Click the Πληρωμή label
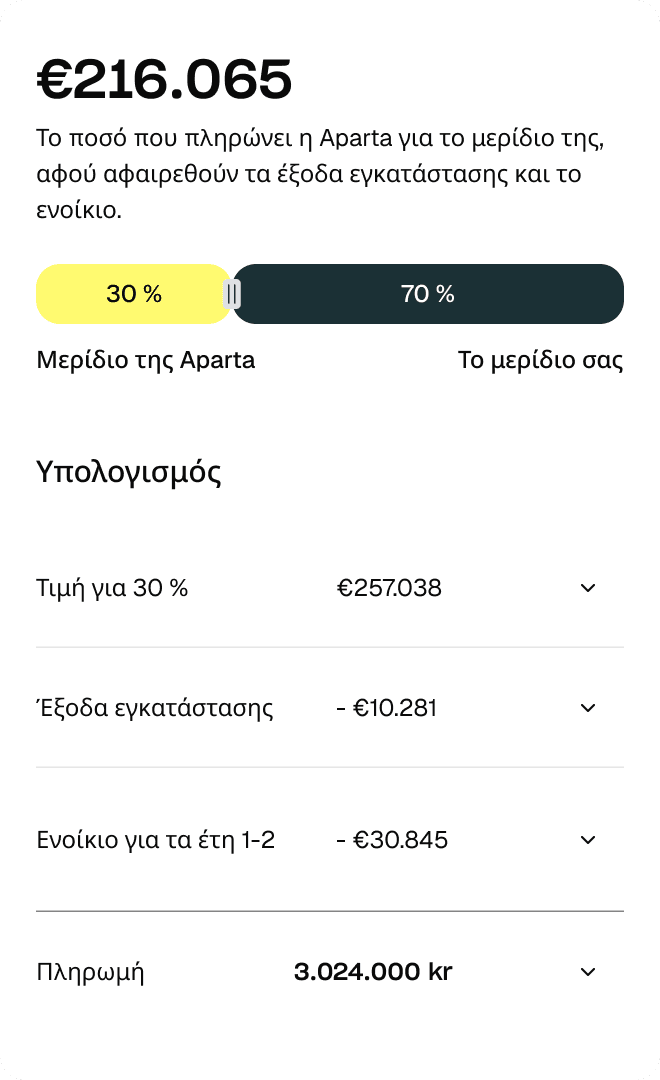Image resolution: width=660 pixels, height=1080 pixels. click(x=90, y=972)
